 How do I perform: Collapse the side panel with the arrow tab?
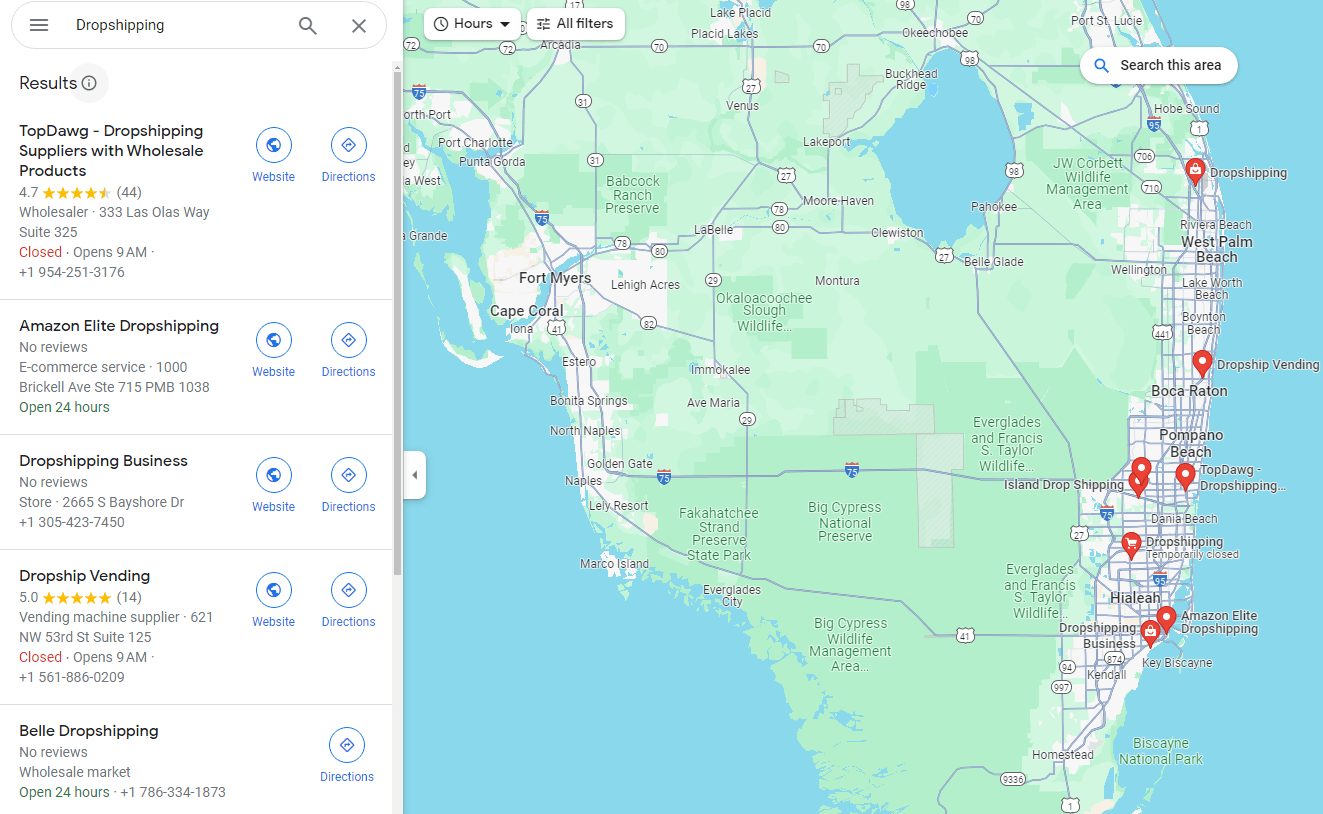(415, 475)
